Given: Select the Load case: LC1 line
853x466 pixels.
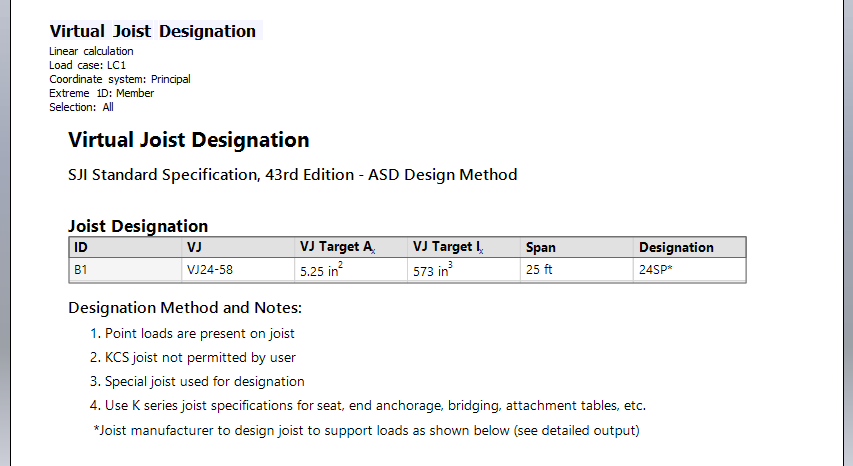Looking at the screenshot, I should pyautogui.click(x=88, y=65).
